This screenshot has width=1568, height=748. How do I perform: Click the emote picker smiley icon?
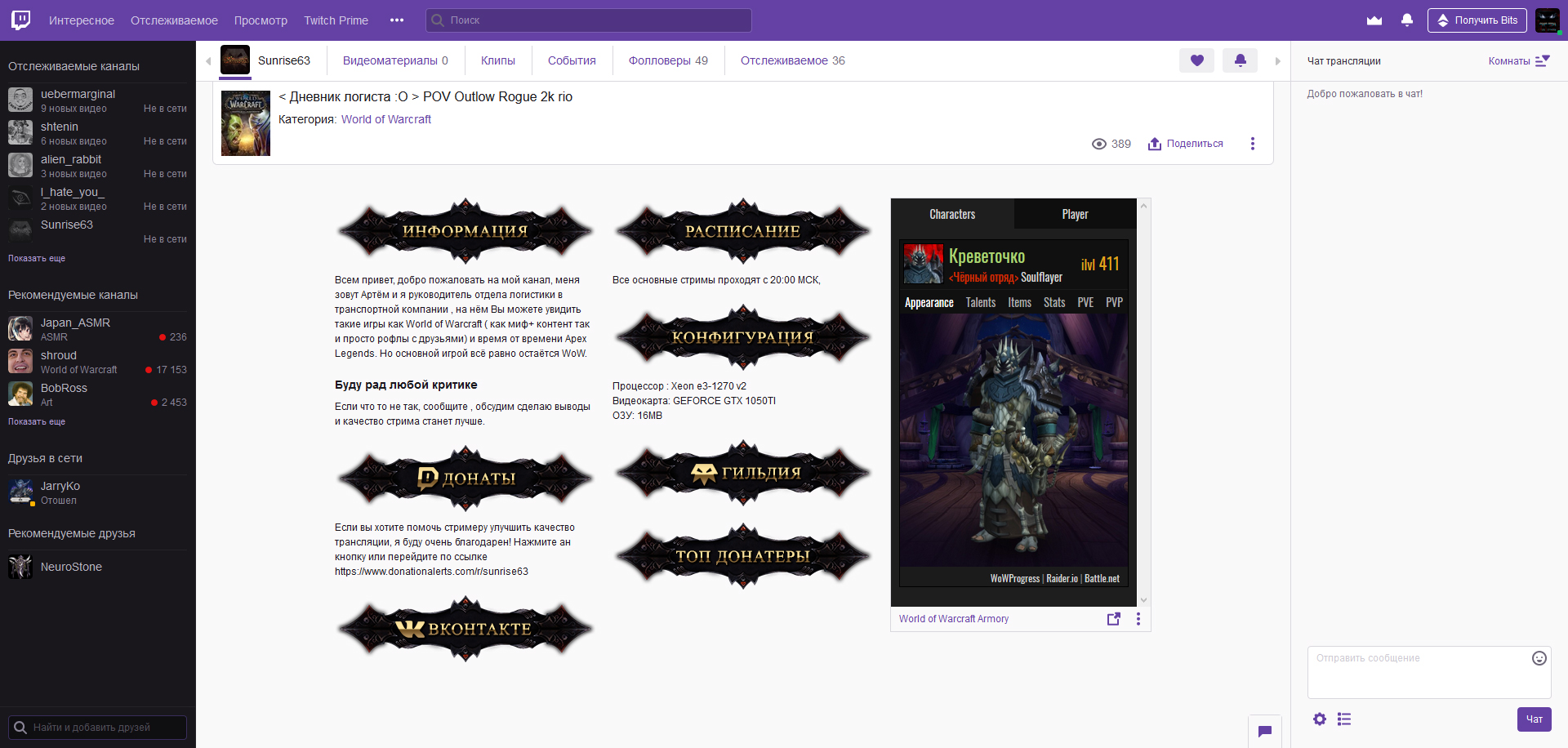click(1539, 658)
